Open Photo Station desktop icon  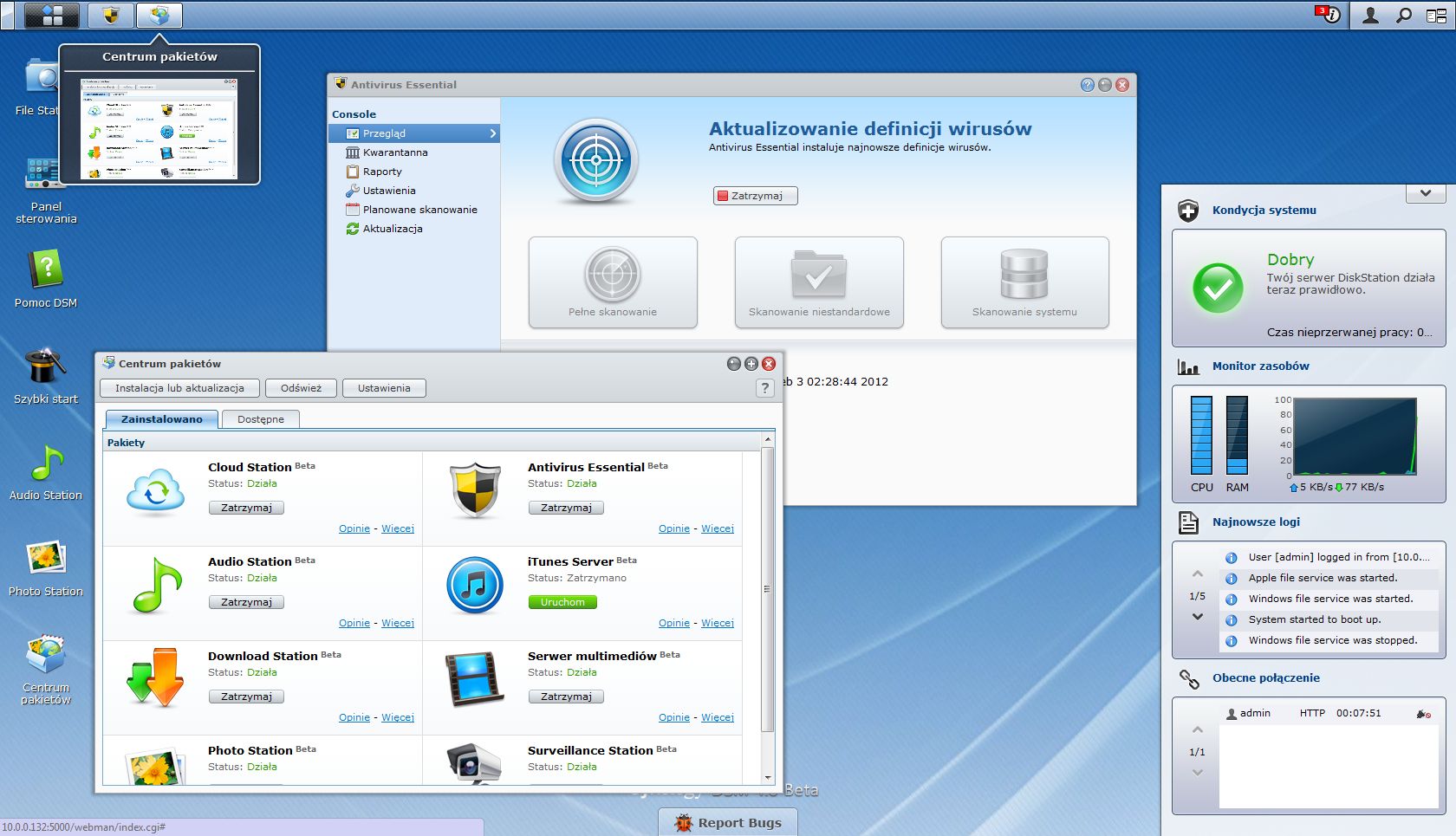click(46, 568)
